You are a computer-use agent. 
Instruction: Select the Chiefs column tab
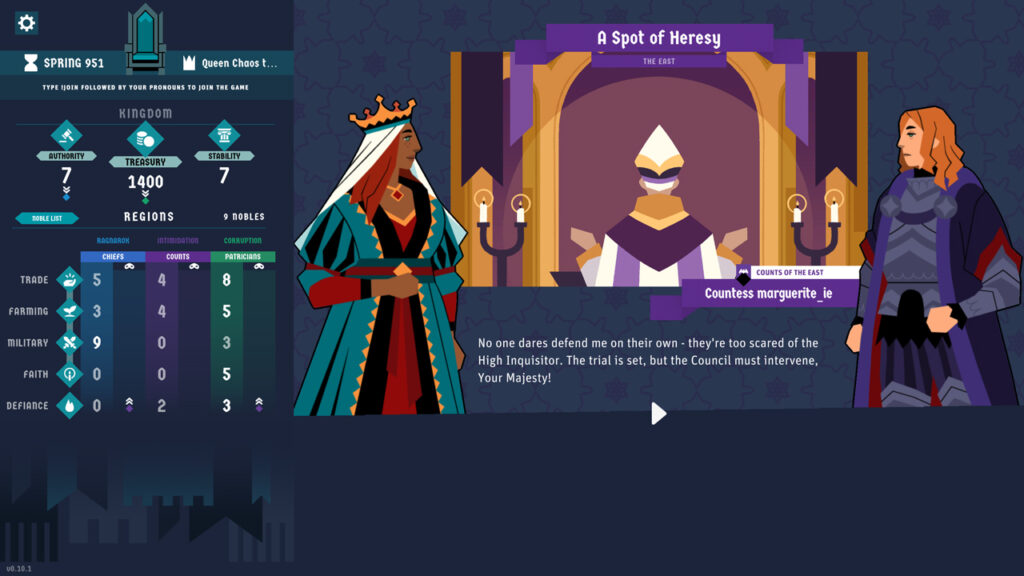pyautogui.click(x=113, y=257)
